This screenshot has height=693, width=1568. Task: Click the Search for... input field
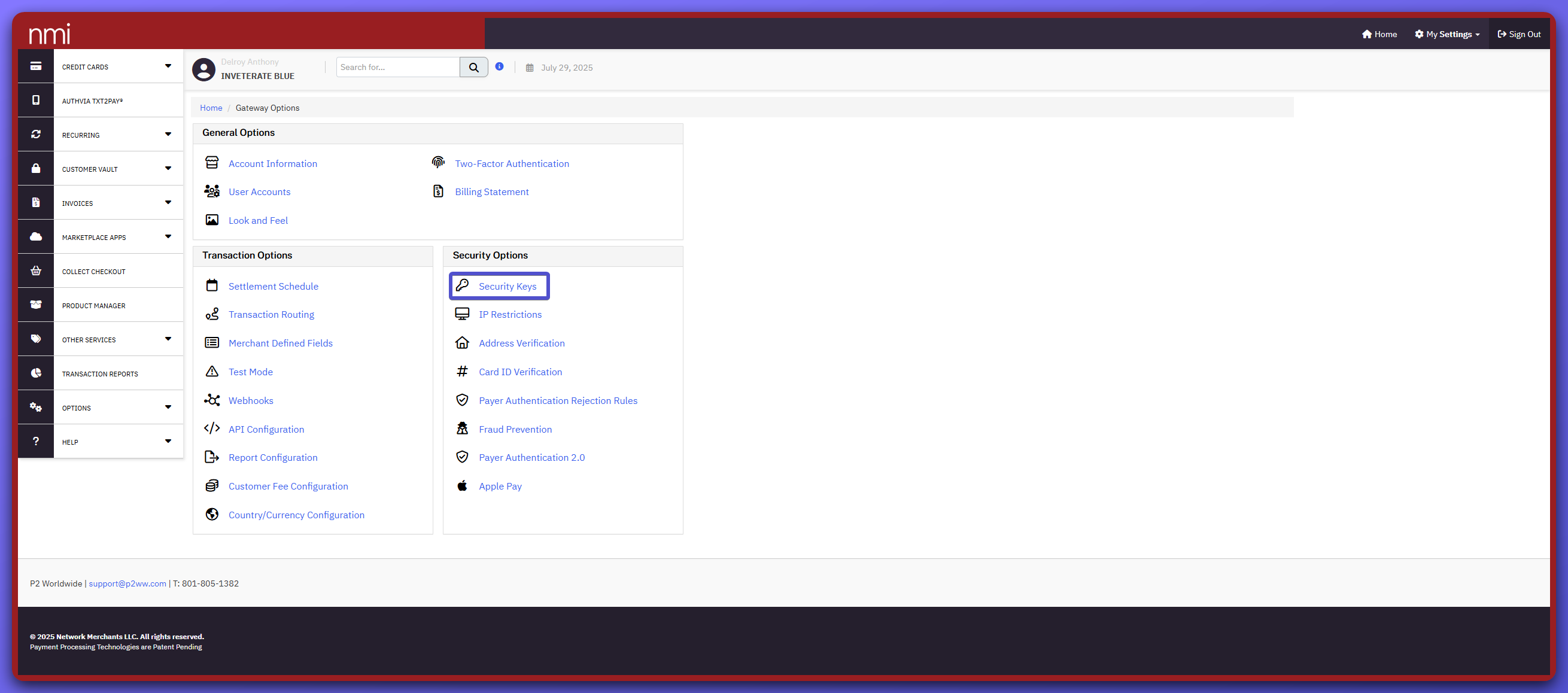click(x=397, y=67)
